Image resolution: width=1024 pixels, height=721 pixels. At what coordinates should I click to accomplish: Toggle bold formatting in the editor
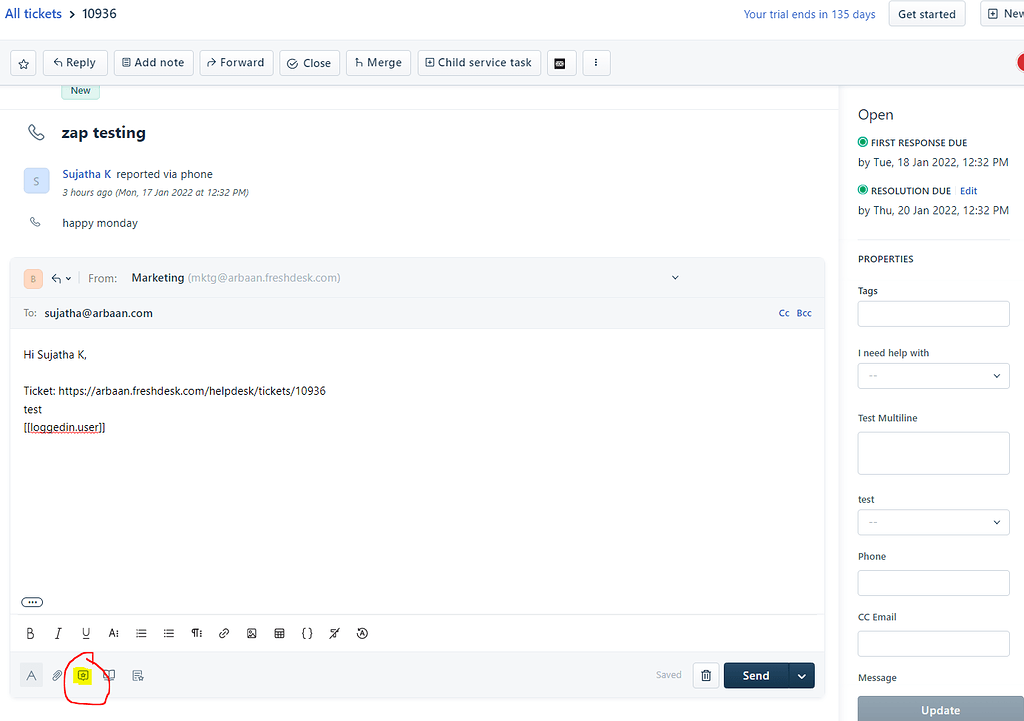click(x=30, y=633)
